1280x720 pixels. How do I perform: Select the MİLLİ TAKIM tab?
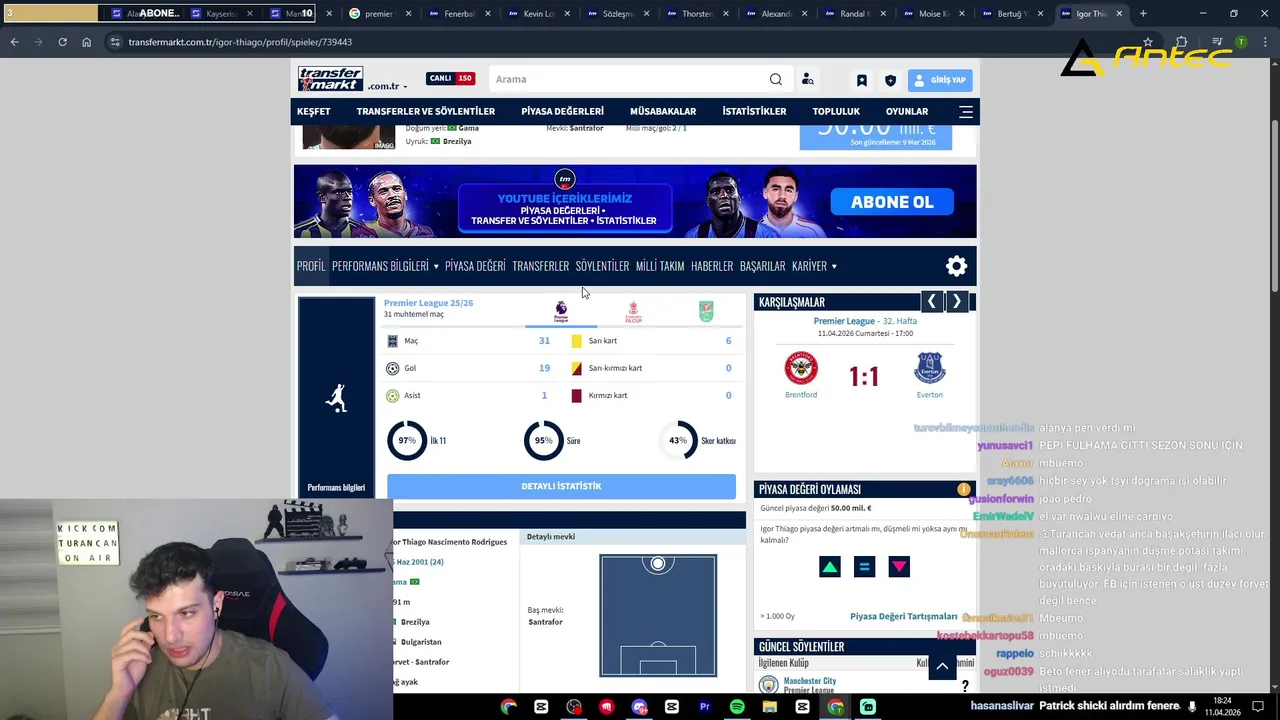coord(660,266)
